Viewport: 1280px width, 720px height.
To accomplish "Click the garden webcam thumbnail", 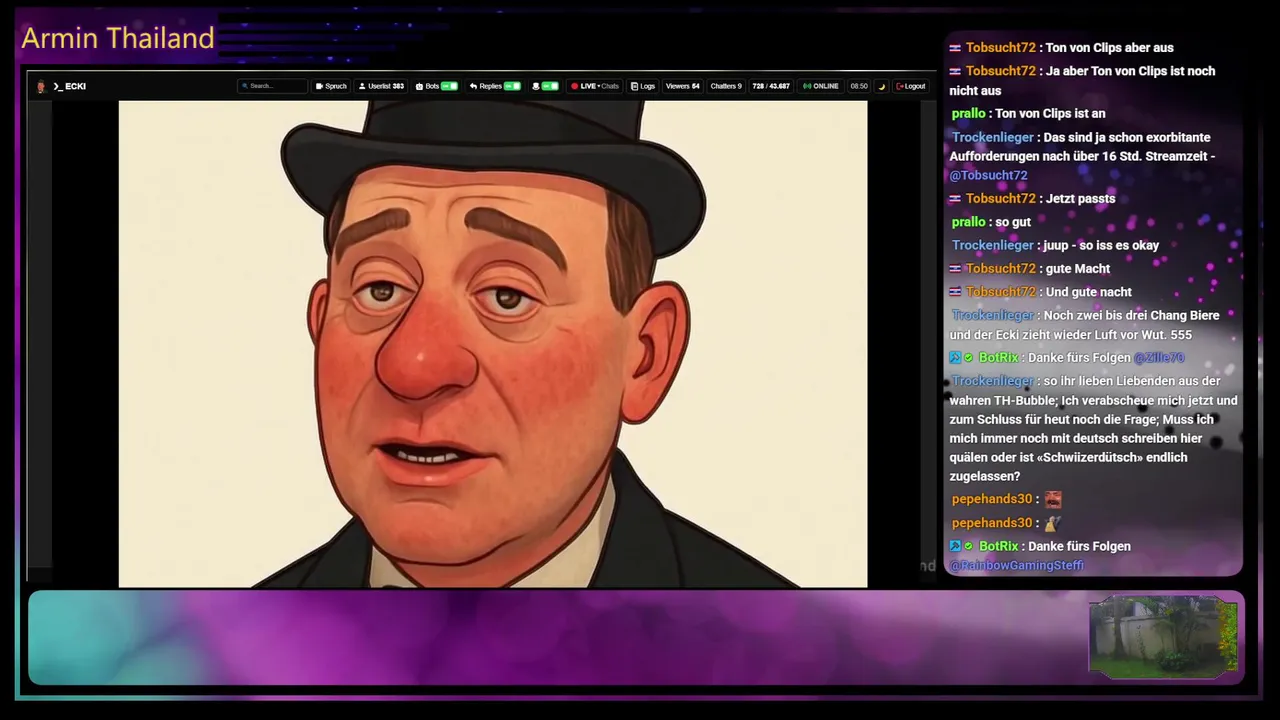I will (x=1164, y=635).
